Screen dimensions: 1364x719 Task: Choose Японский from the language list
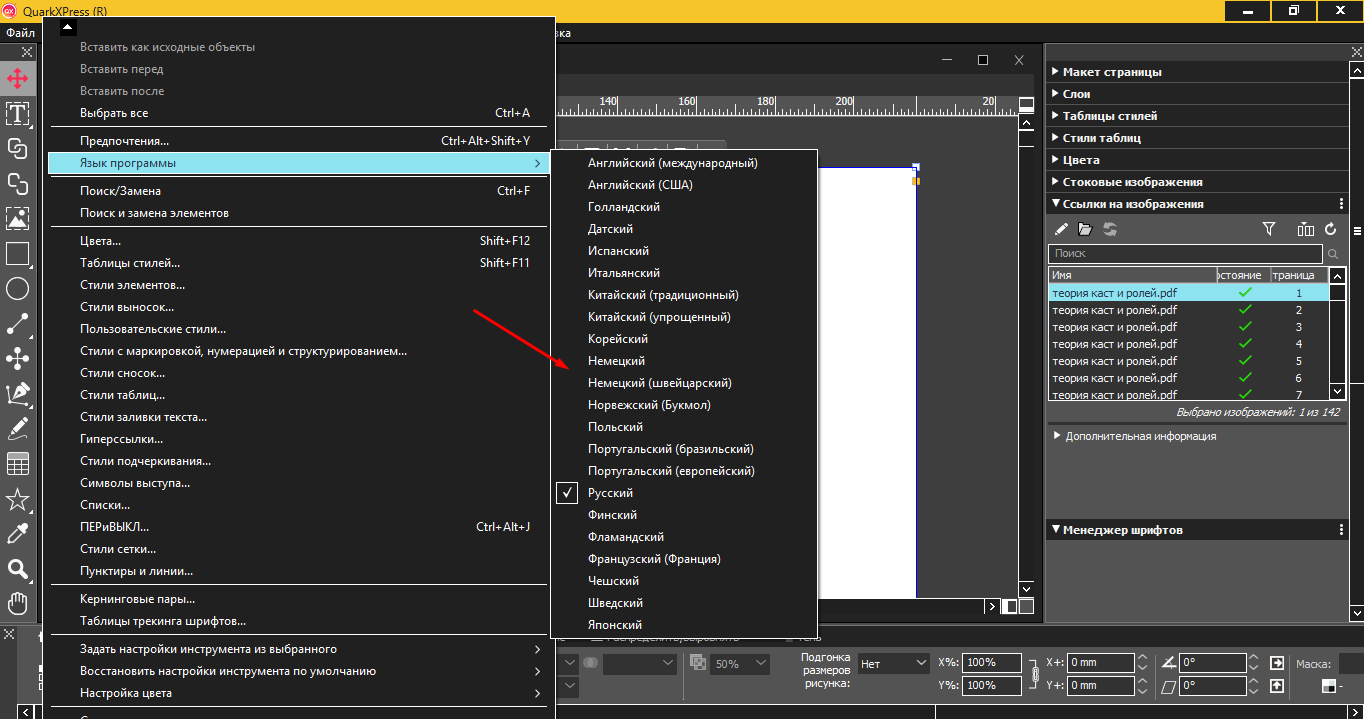click(684, 625)
